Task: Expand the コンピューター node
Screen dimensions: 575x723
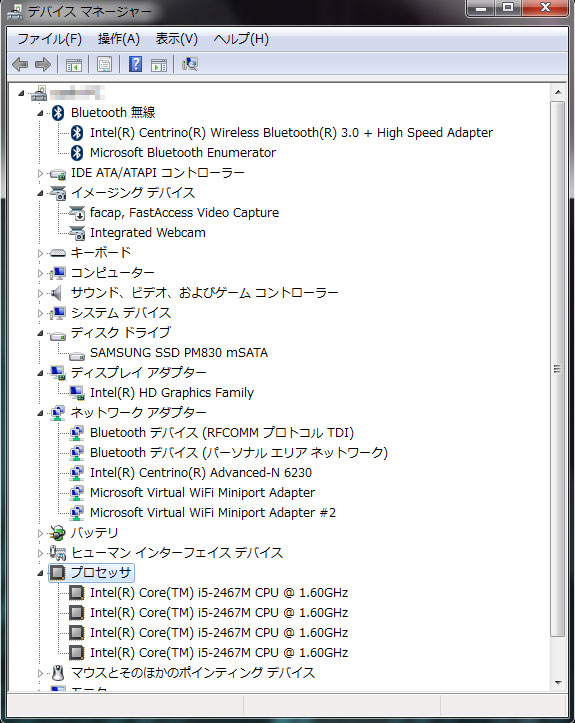Action: pos(40,273)
